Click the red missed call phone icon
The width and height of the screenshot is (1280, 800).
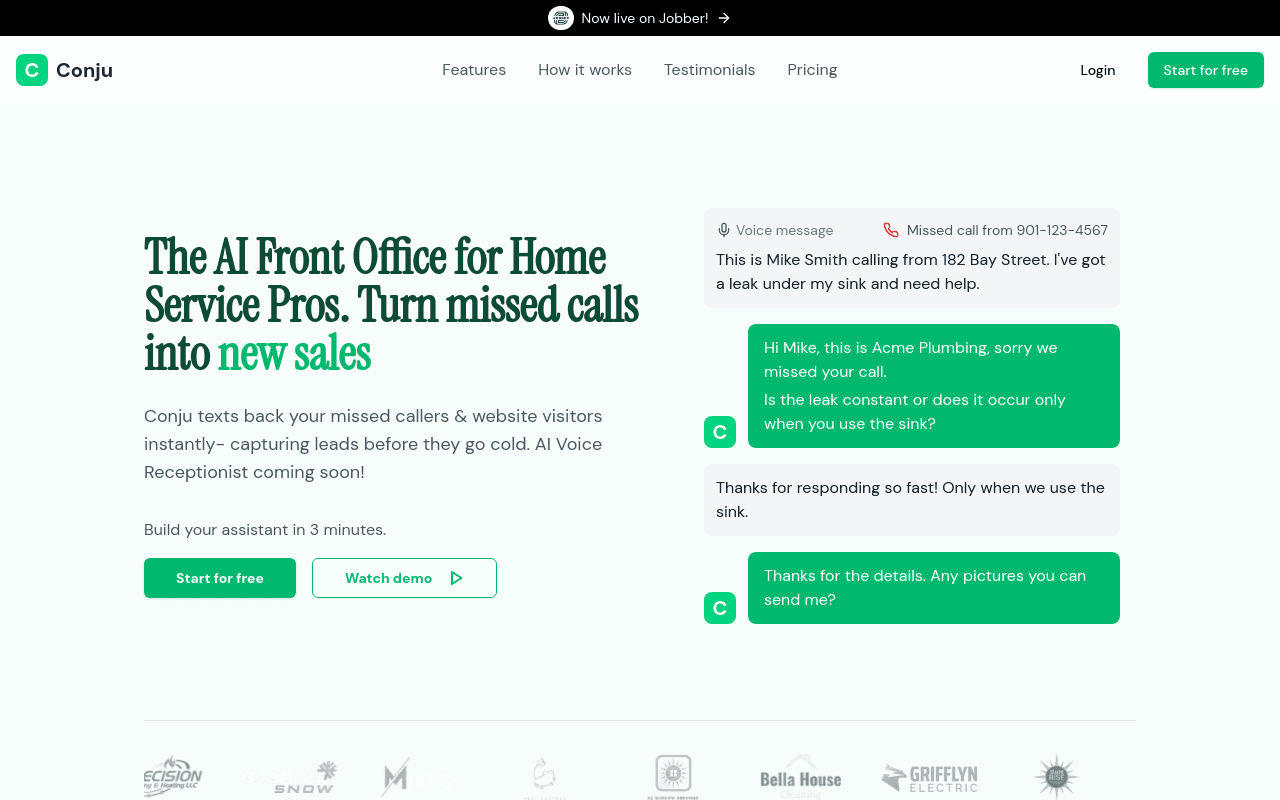[x=891, y=230]
